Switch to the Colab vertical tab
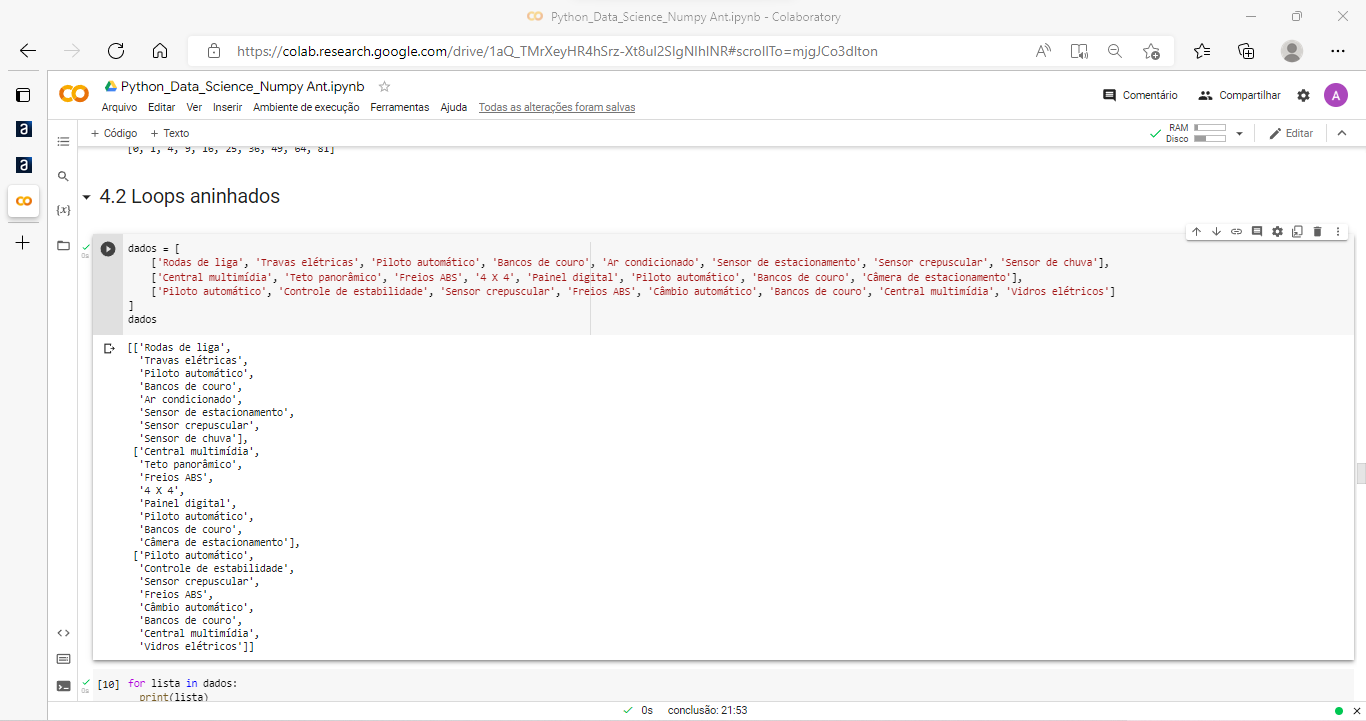The width and height of the screenshot is (1366, 721). click(x=23, y=201)
